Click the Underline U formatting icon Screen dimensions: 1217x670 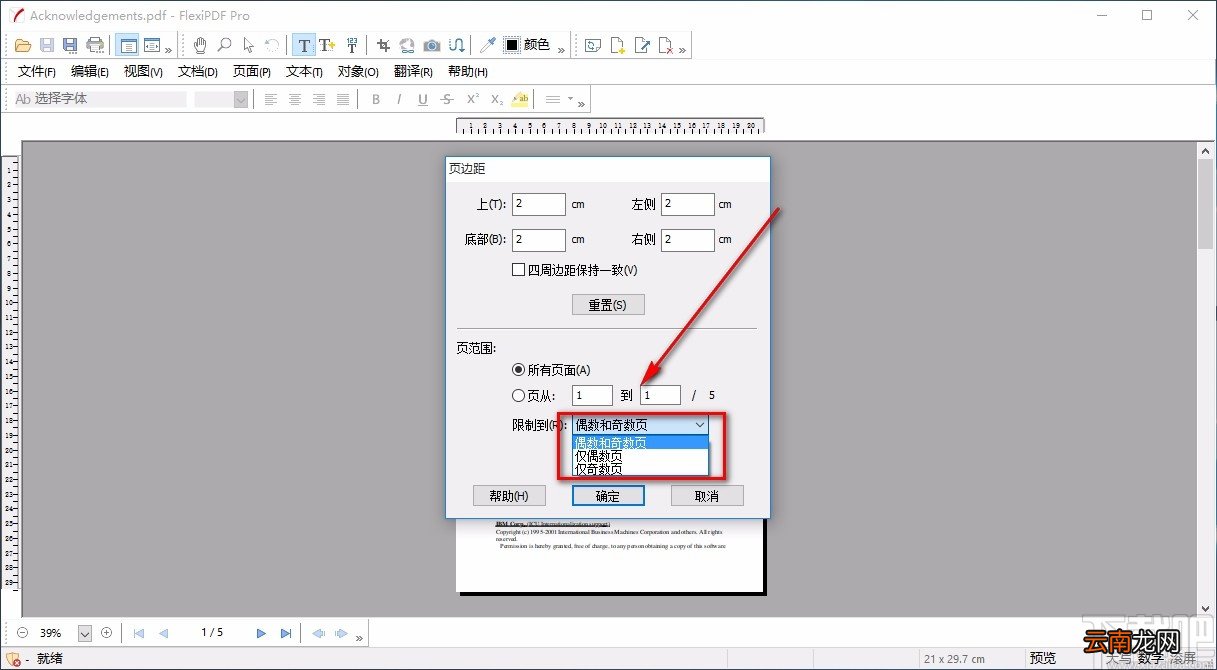coord(422,99)
